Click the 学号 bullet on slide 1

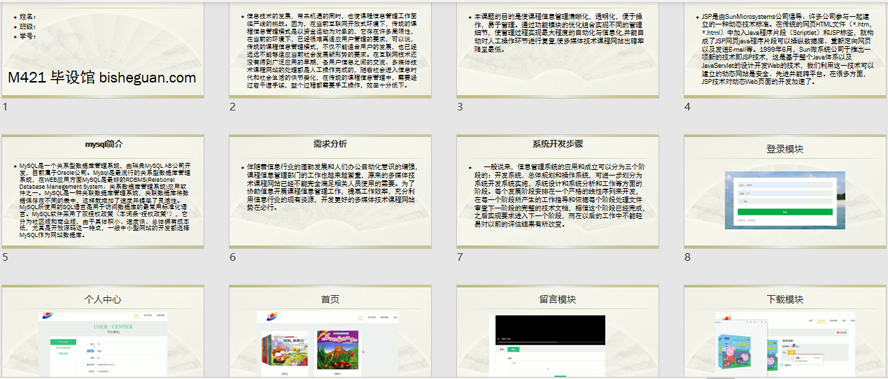coord(28,37)
